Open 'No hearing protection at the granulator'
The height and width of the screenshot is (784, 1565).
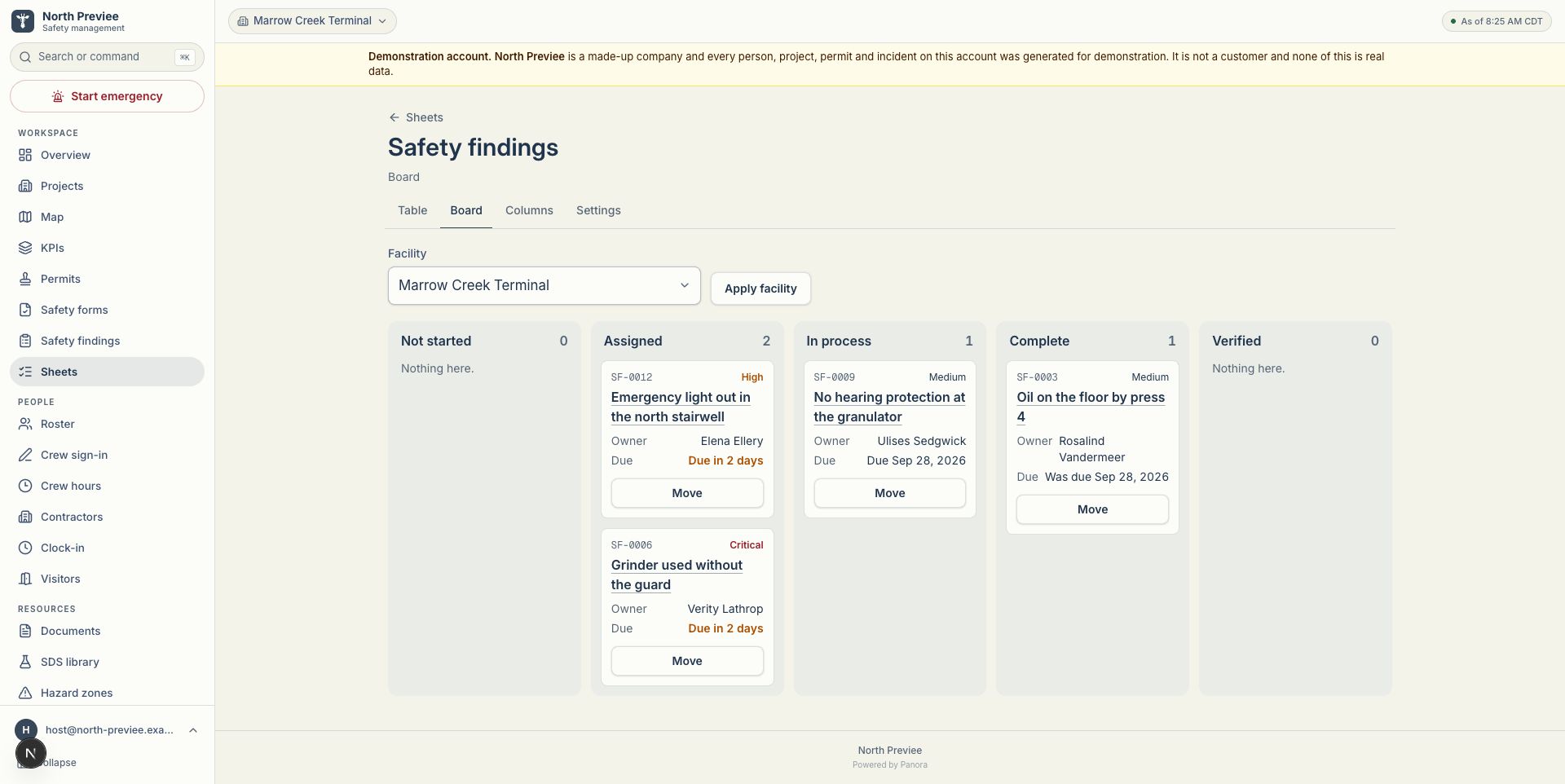(x=889, y=407)
